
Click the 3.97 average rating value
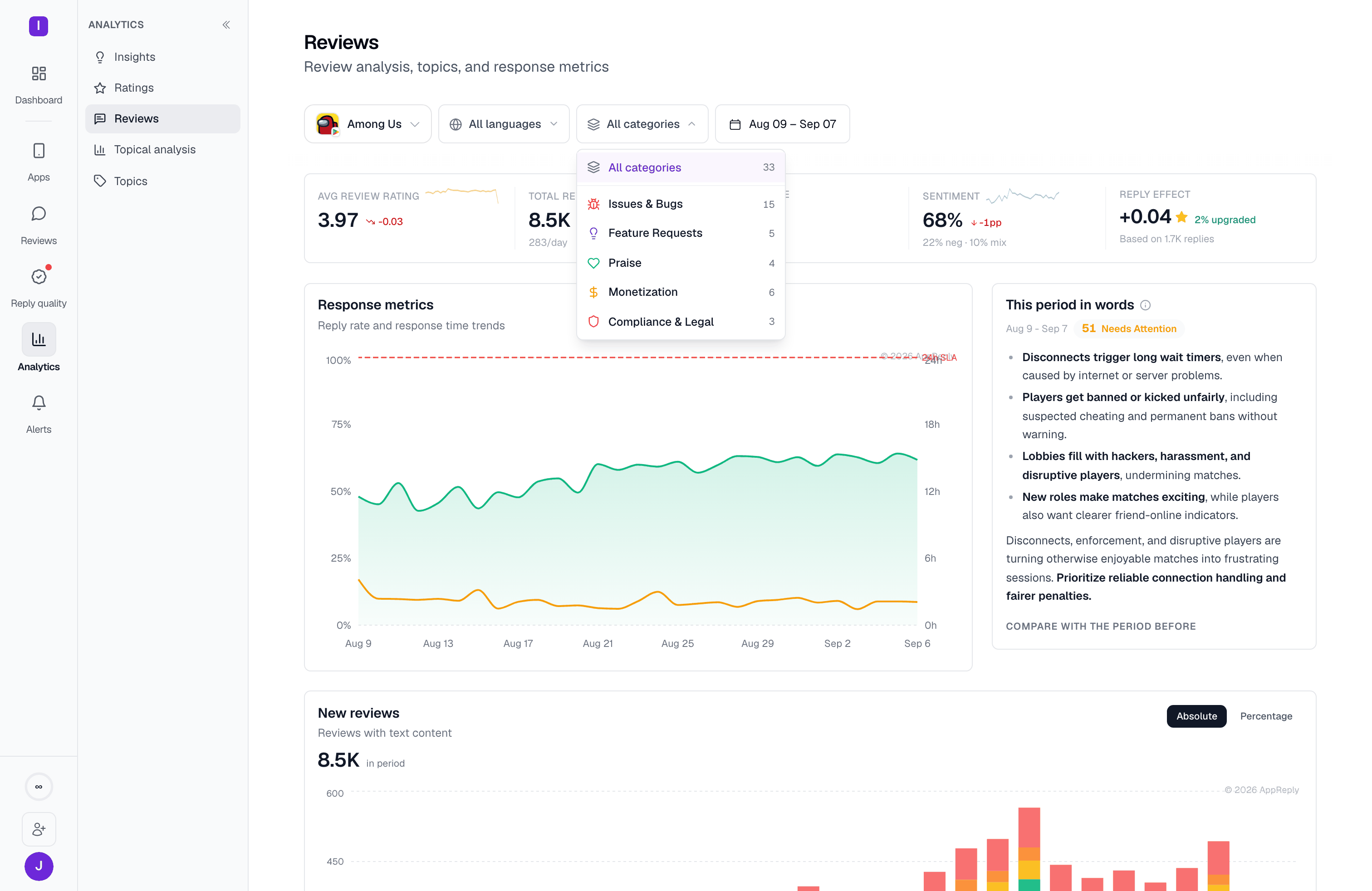pyautogui.click(x=338, y=220)
